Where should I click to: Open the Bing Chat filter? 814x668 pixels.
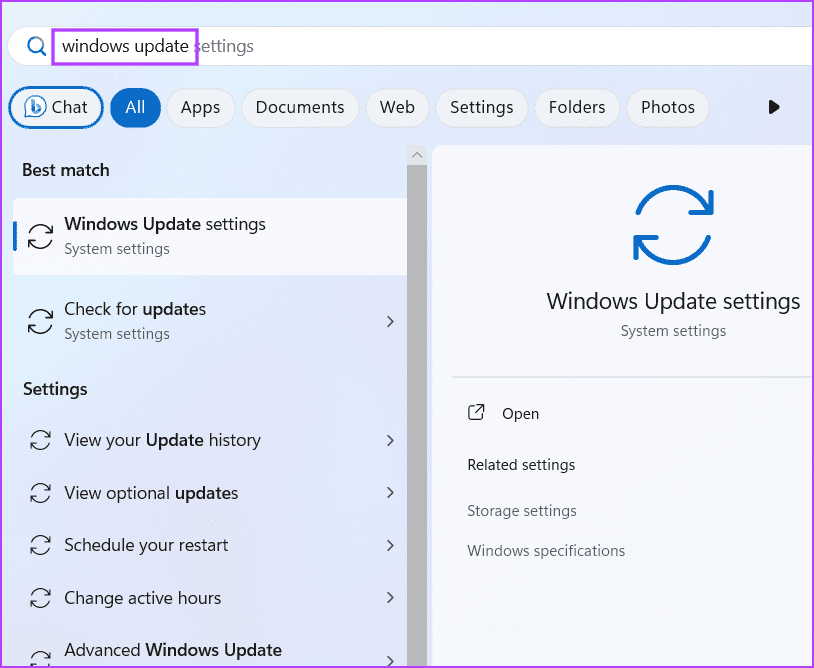(x=56, y=107)
